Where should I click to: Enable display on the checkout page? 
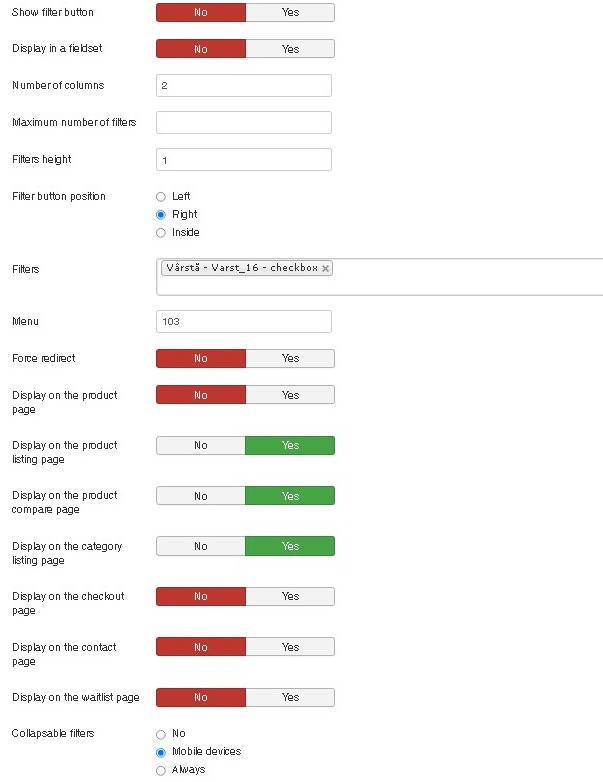coord(290,596)
